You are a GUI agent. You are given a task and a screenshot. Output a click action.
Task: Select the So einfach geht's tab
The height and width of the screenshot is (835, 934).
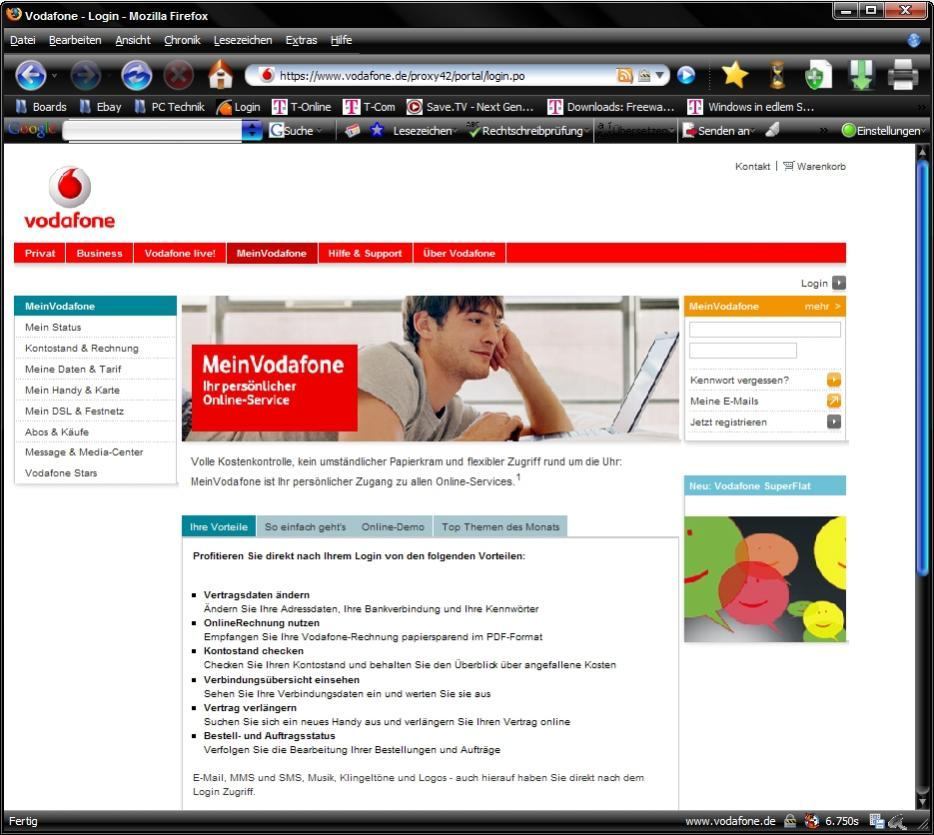(305, 526)
